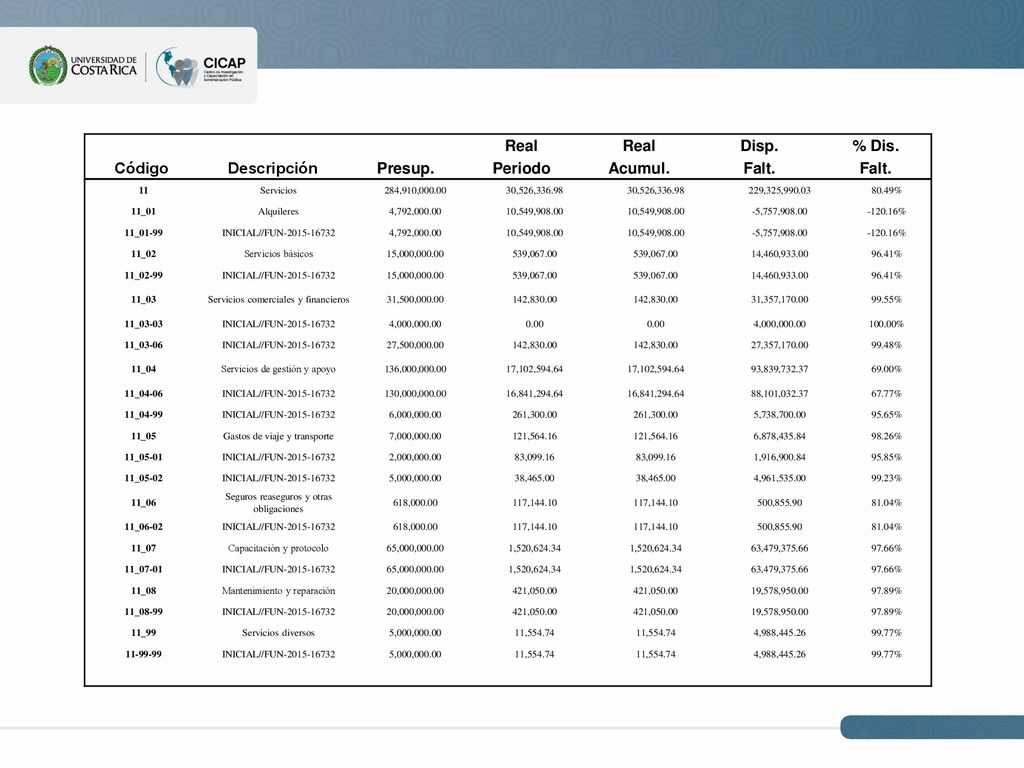Click Real Periodo 0.00 in row 11_03-03
The height and width of the screenshot is (768, 1024).
(x=534, y=324)
